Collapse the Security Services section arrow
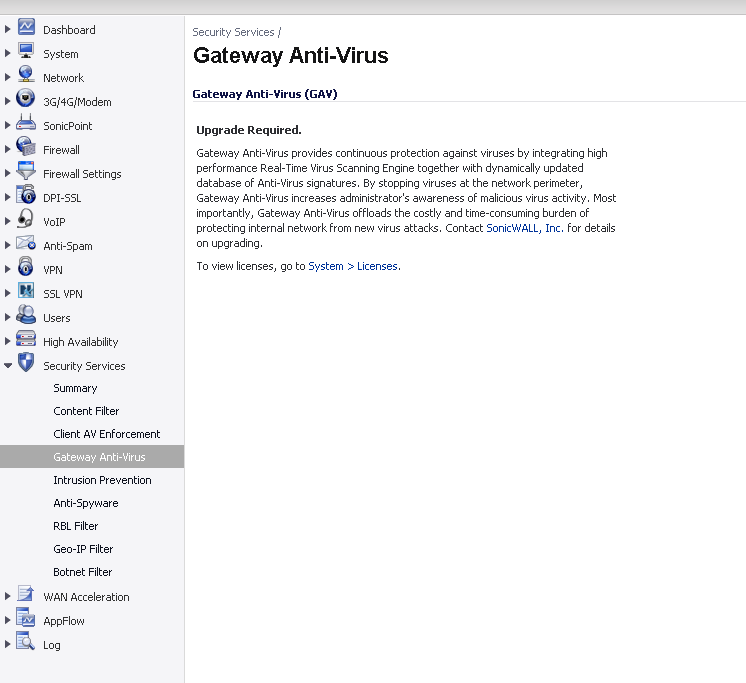The height and width of the screenshot is (683, 746). tap(8, 366)
